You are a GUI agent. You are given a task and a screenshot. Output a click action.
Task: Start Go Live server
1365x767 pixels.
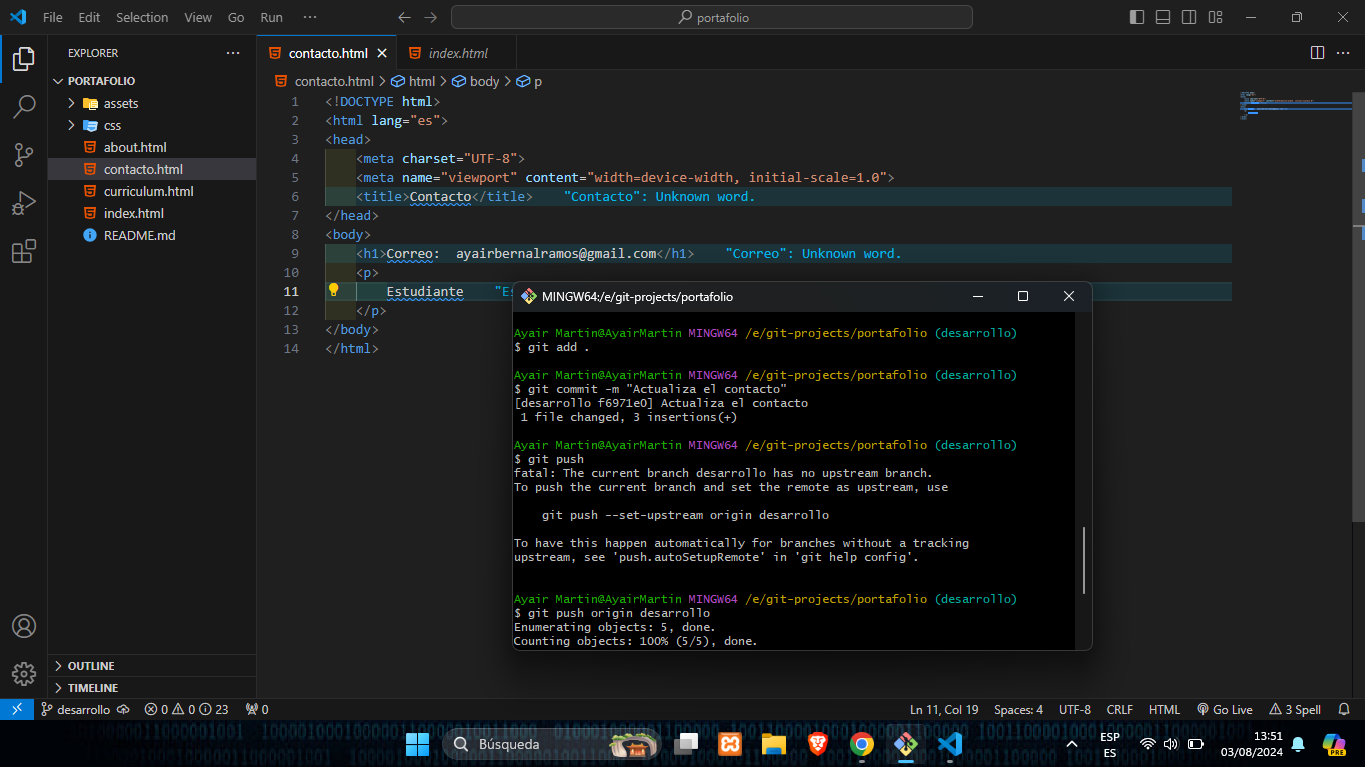coord(1224,709)
